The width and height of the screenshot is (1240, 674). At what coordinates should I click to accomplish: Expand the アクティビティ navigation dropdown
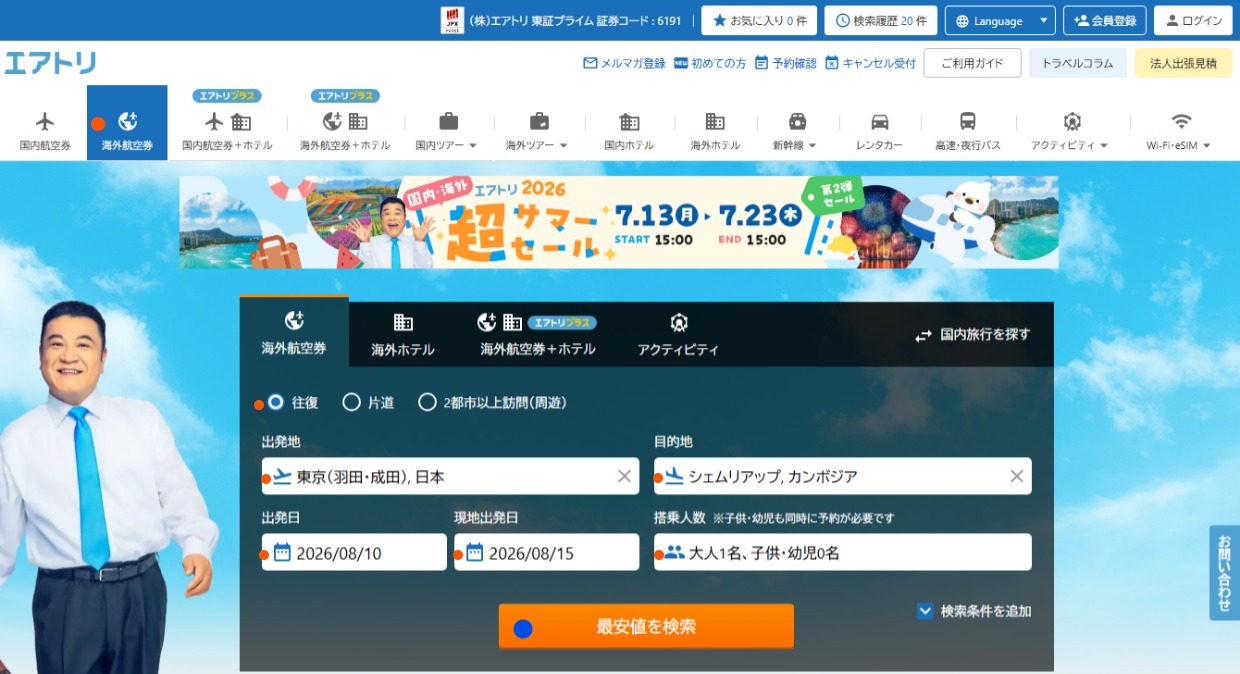1070,132
